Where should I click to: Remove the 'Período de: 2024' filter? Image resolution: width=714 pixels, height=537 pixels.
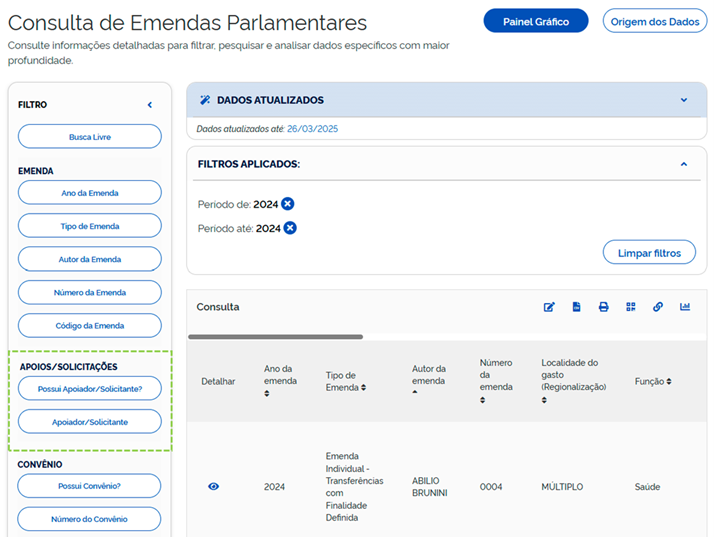coord(288,204)
